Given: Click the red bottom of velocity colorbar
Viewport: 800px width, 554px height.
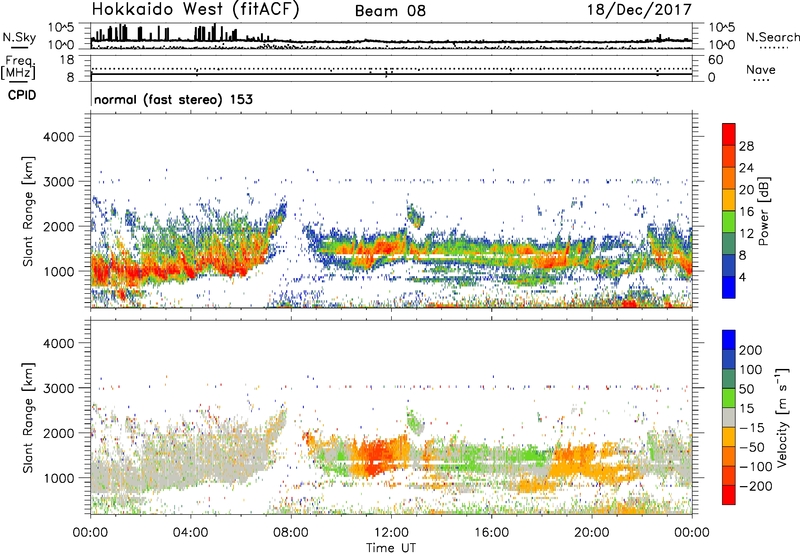Looking at the screenshot, I should pyautogui.click(x=729, y=495).
